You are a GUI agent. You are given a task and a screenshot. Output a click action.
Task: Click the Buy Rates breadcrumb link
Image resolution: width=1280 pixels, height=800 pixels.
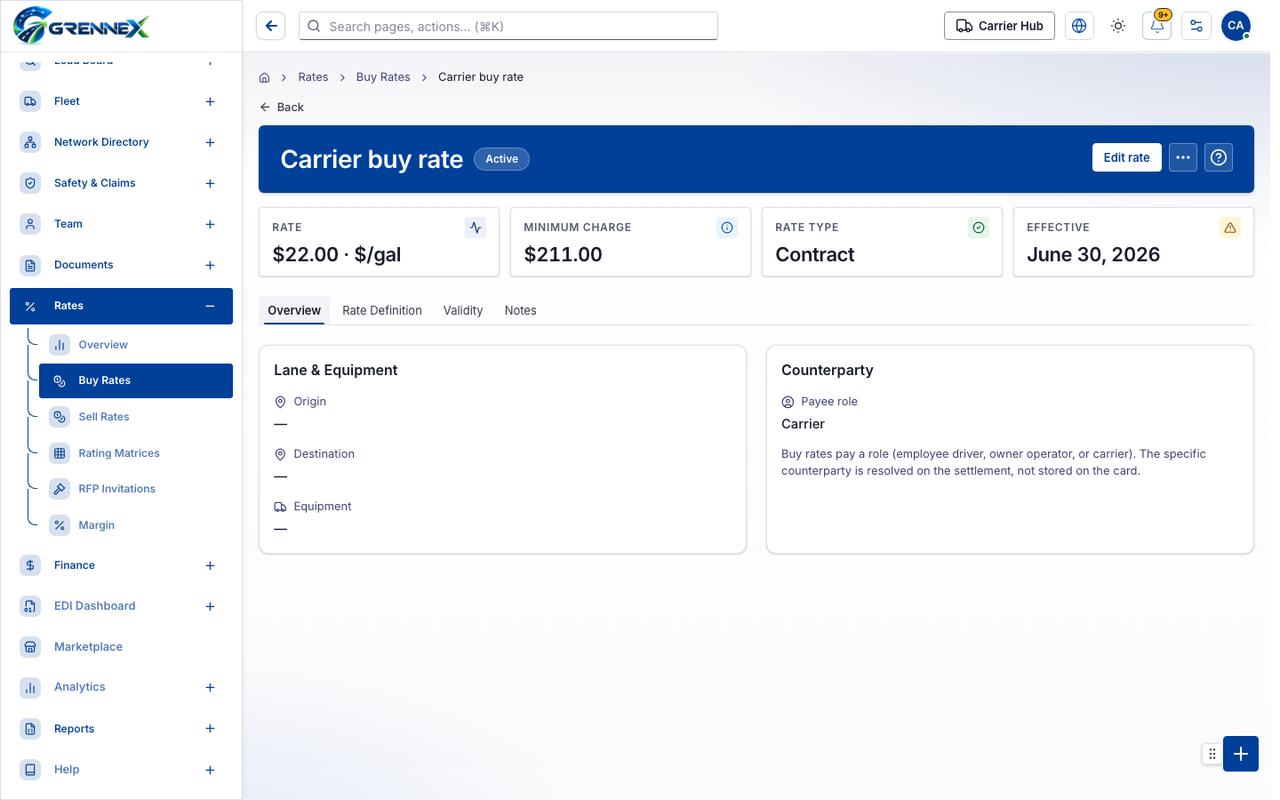(383, 77)
